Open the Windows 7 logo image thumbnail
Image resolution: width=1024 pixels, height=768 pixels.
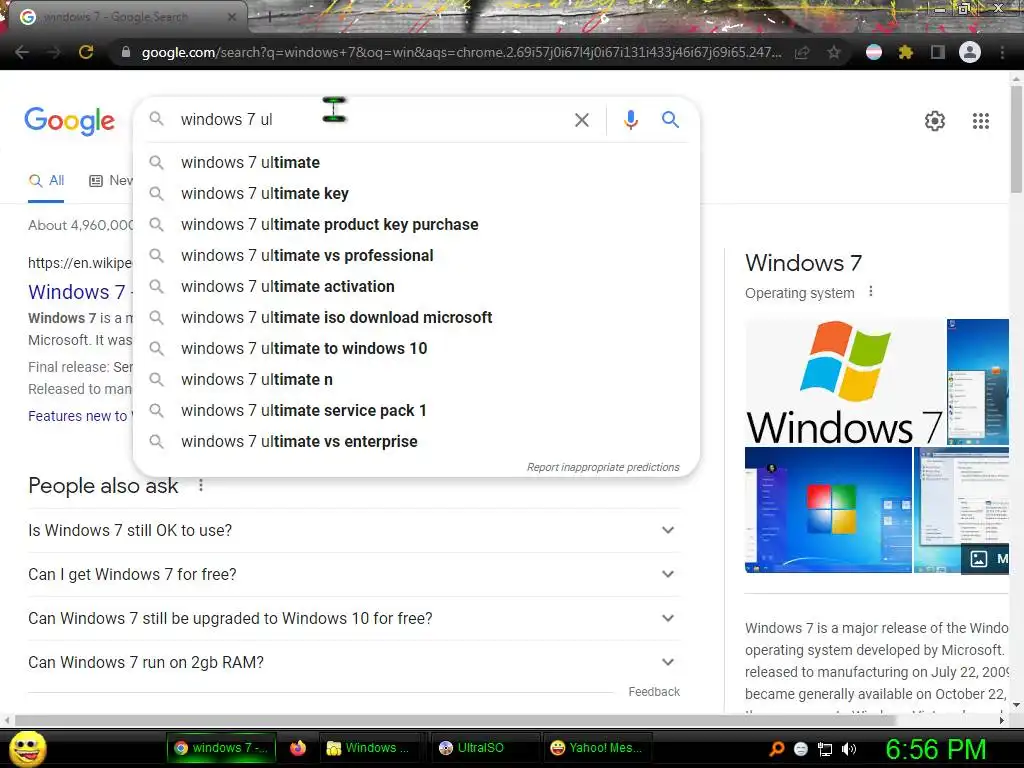[844, 382]
